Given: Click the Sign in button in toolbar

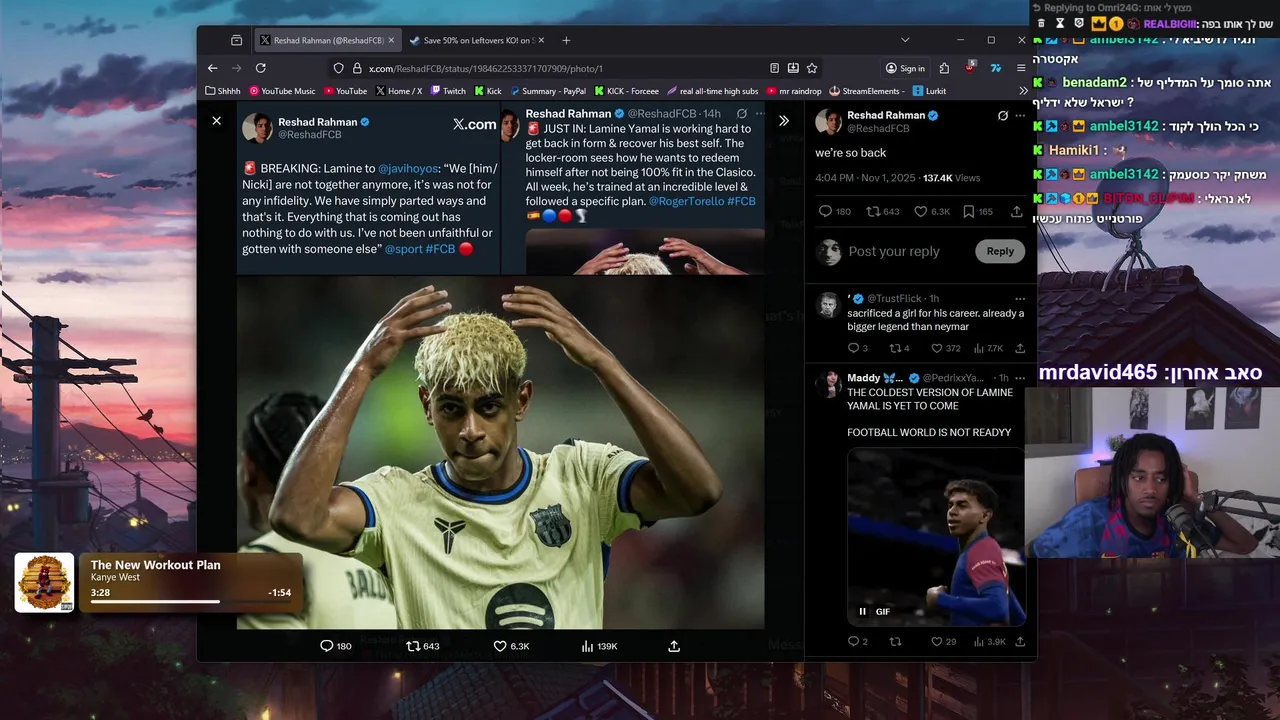Looking at the screenshot, I should click(x=905, y=68).
